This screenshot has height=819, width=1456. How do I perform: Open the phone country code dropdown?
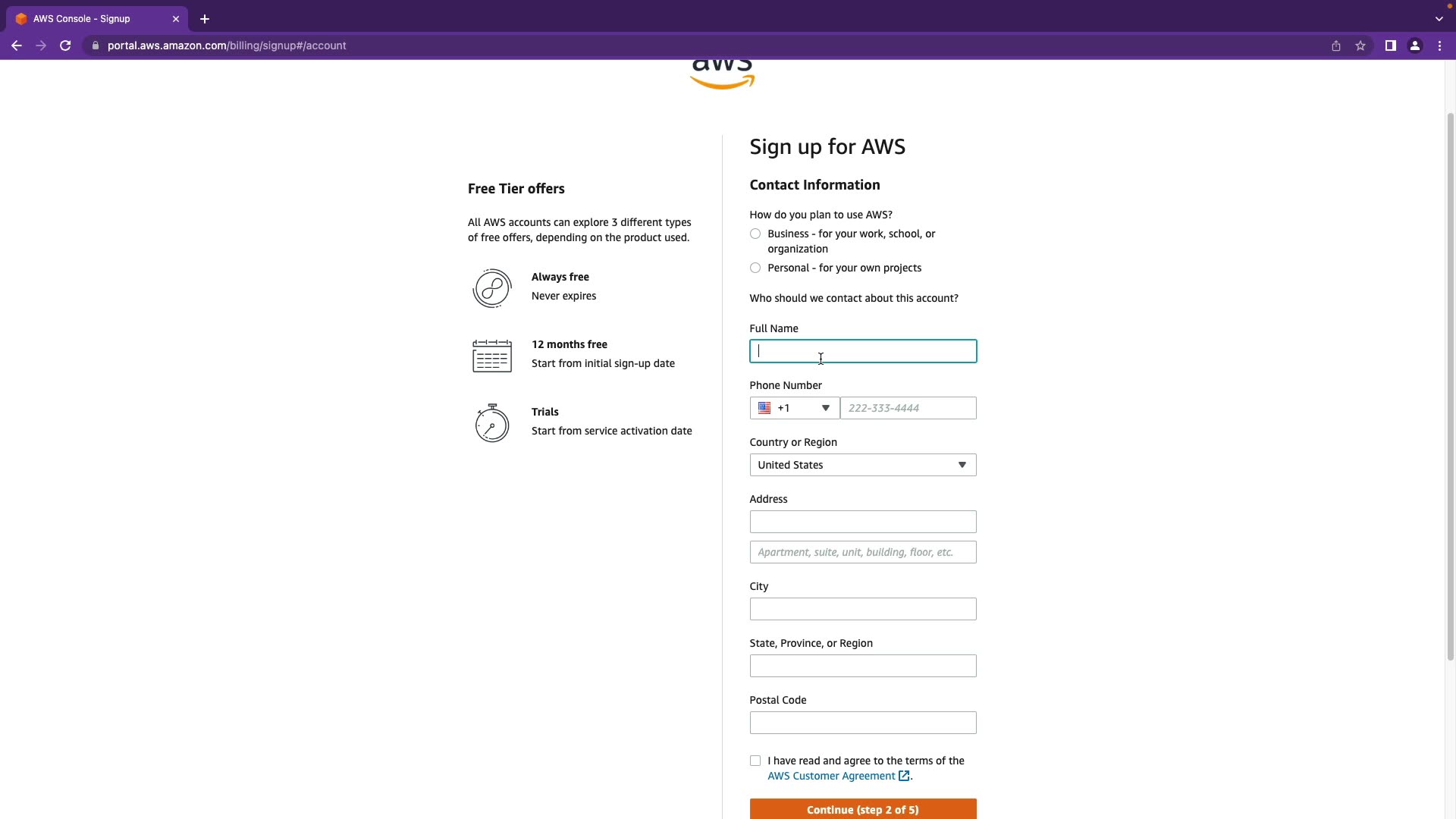pos(794,408)
